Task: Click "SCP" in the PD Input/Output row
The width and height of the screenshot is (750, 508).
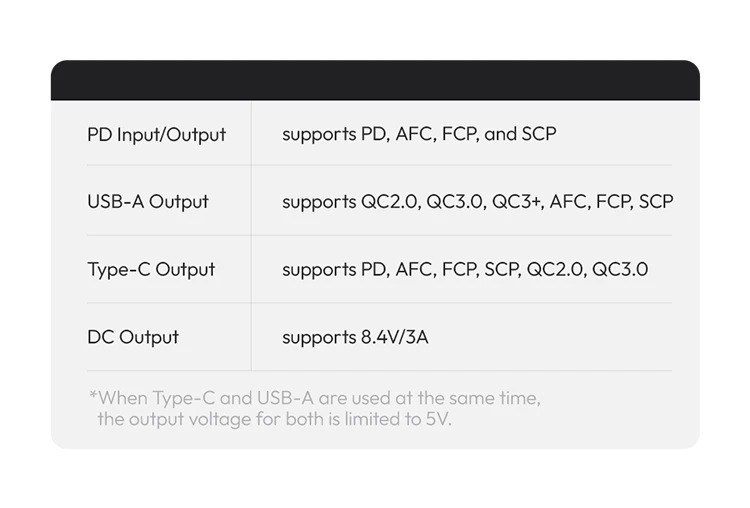Action: click(x=539, y=134)
